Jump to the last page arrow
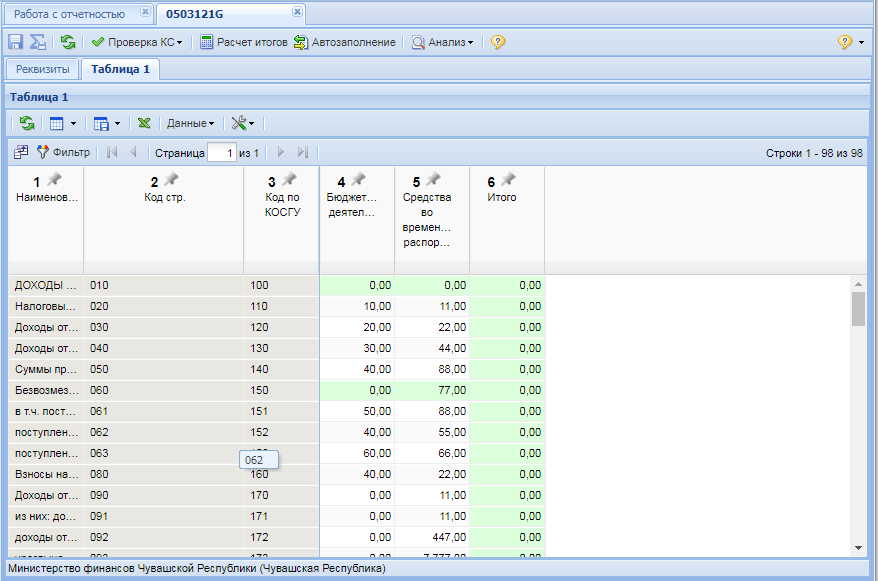Viewport: 878px width, 581px height. tap(303, 152)
